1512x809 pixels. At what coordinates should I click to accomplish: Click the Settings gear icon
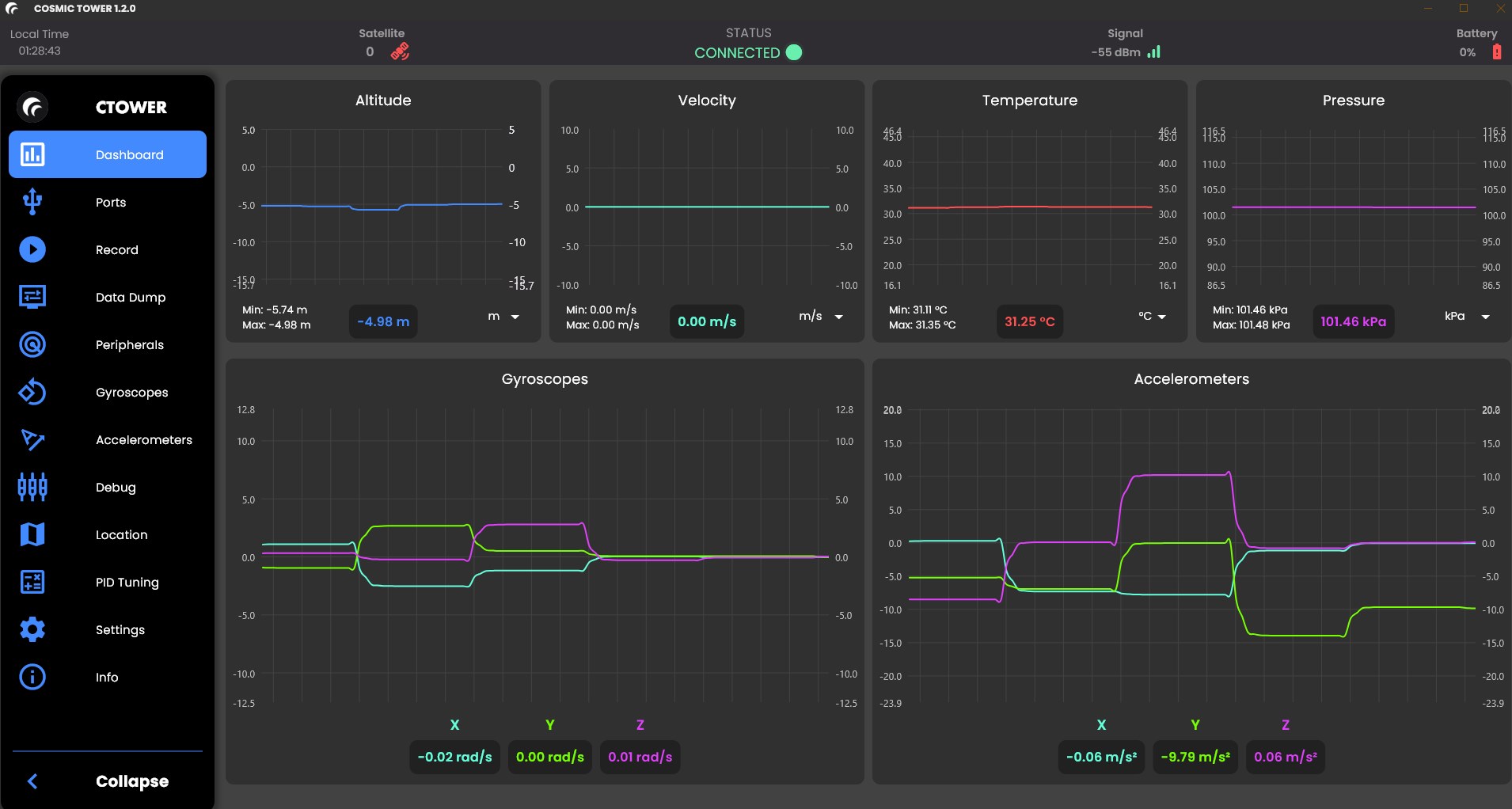coord(32,629)
